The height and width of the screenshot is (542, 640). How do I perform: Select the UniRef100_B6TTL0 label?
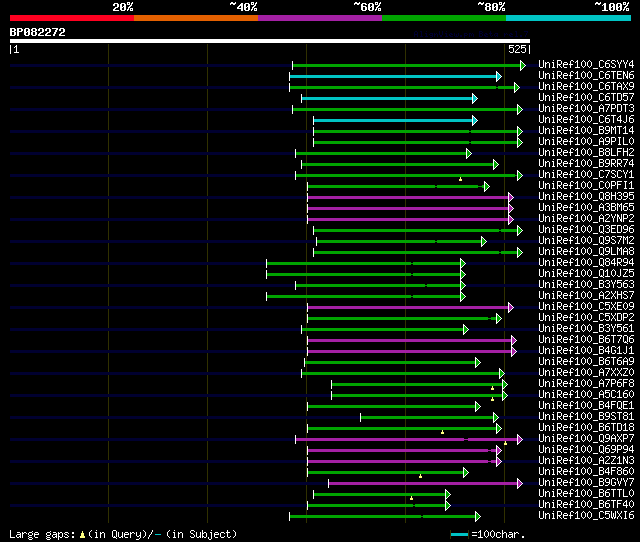586,494
